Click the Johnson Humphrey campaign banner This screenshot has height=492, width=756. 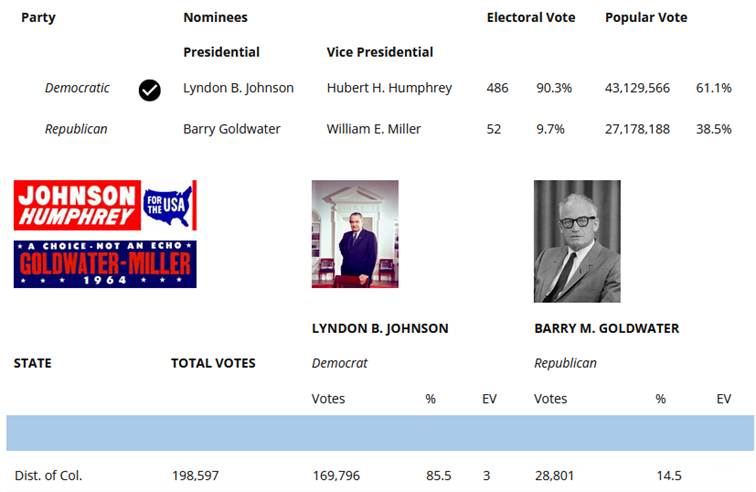(x=105, y=205)
